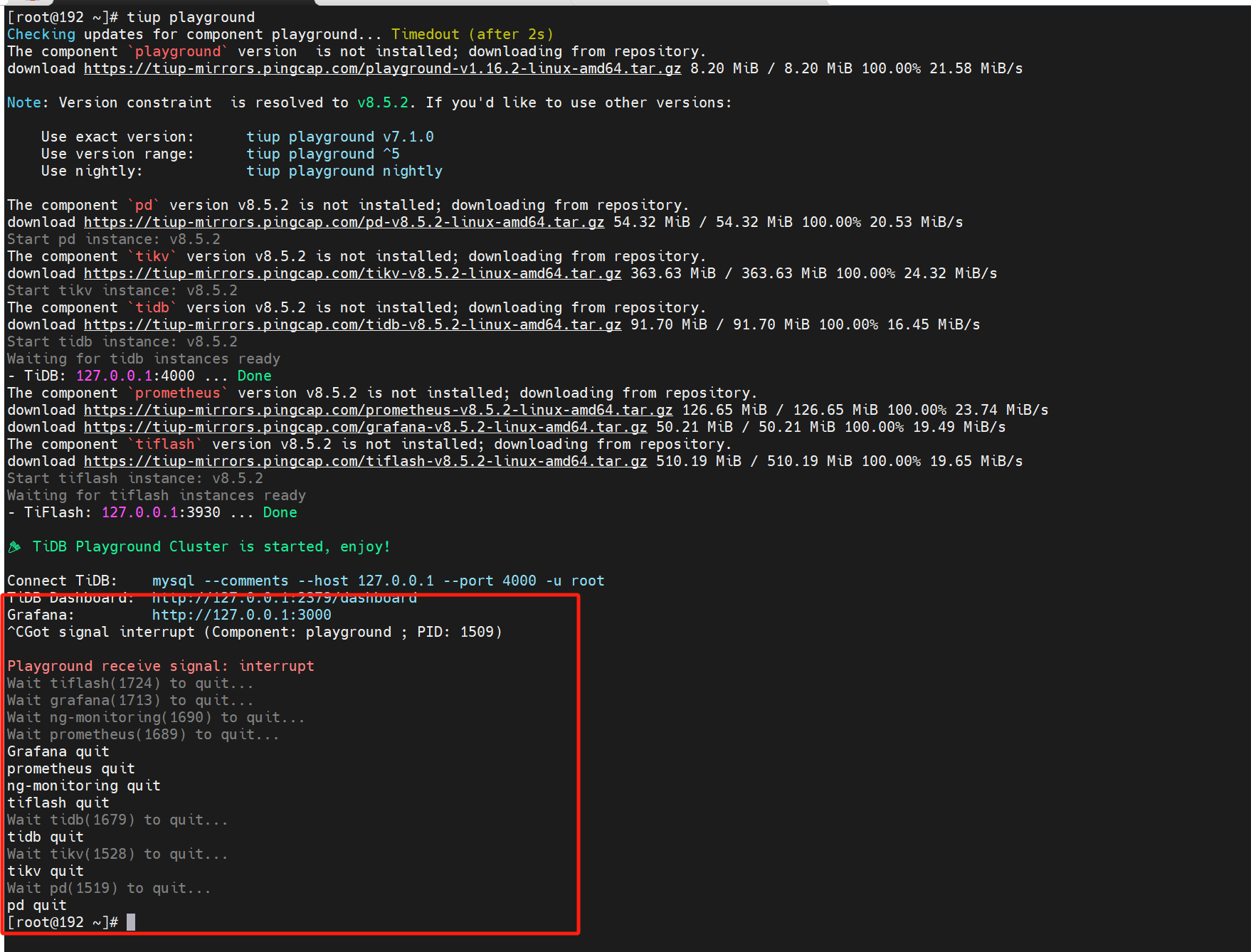Screen dimensions: 1251x952
Task: Click the 'Wait tidb(1679) to quit...' line
Action: point(117,820)
